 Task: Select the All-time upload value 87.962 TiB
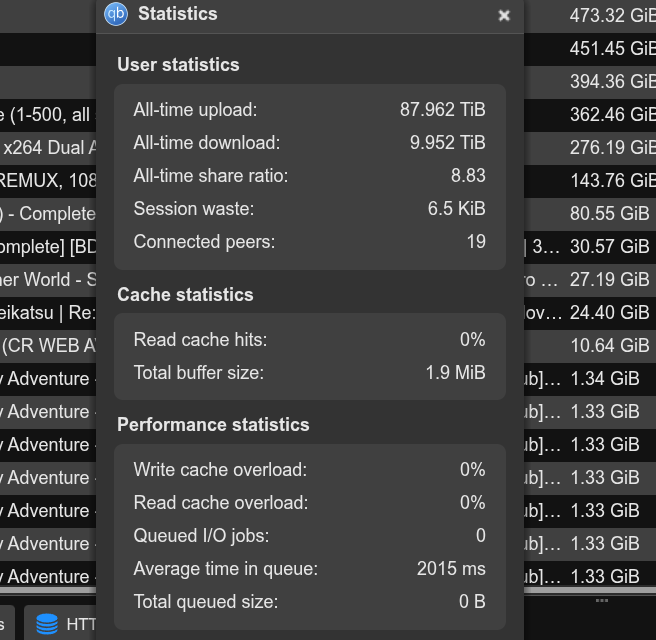[443, 110]
